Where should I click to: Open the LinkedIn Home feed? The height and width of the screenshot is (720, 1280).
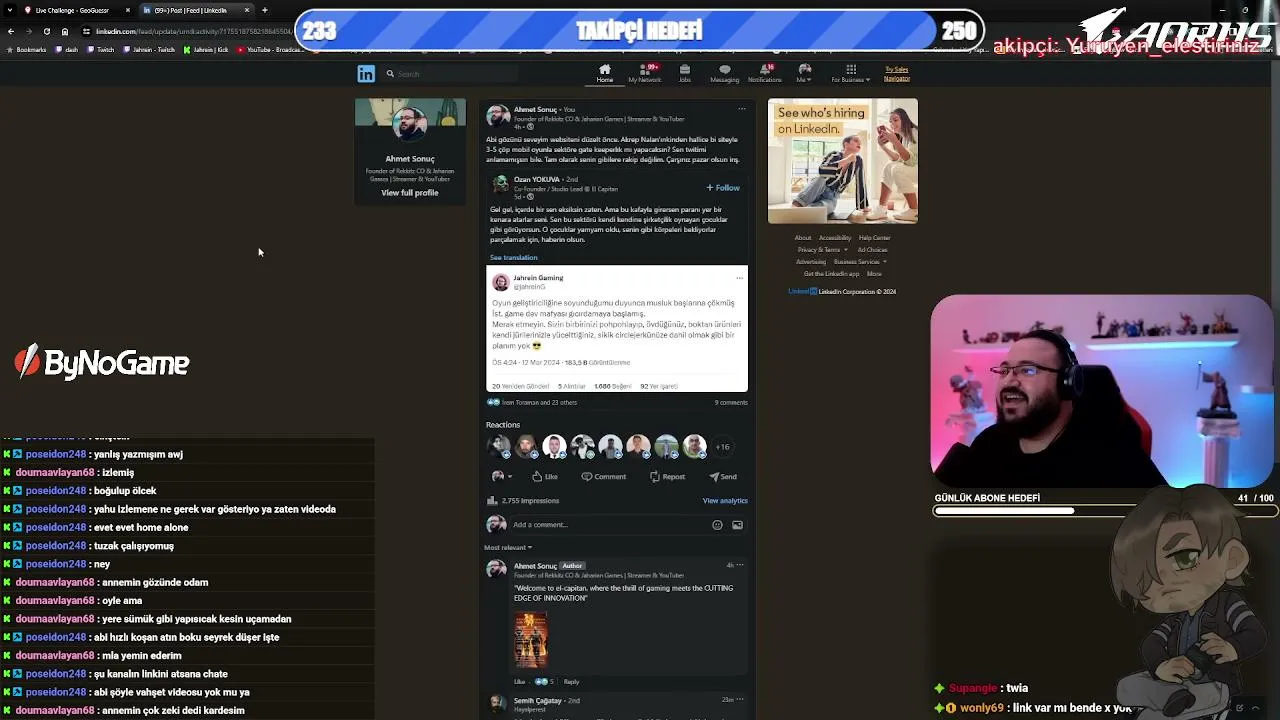tap(604, 73)
